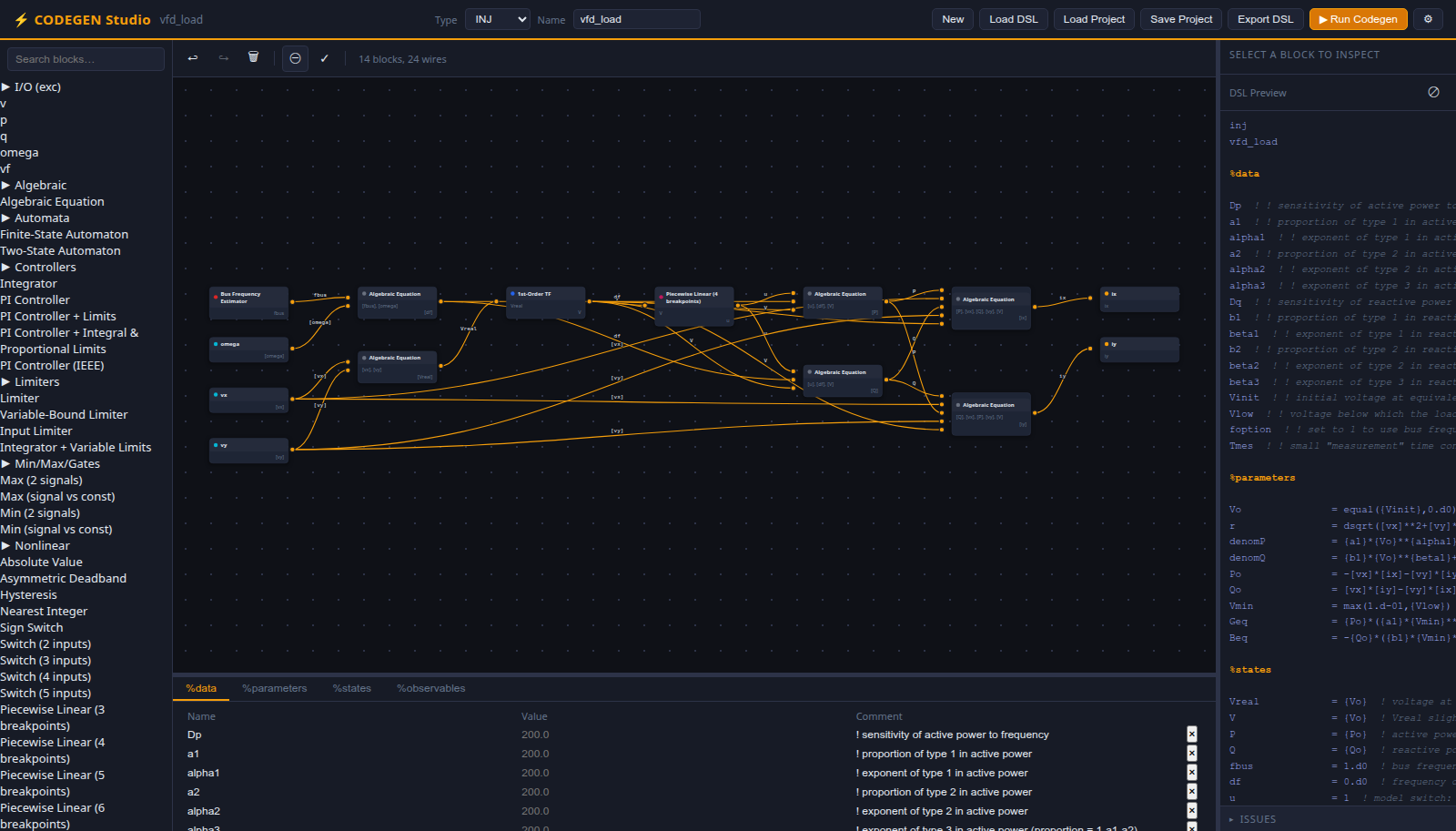Collapse the Nonlinear category

35,545
